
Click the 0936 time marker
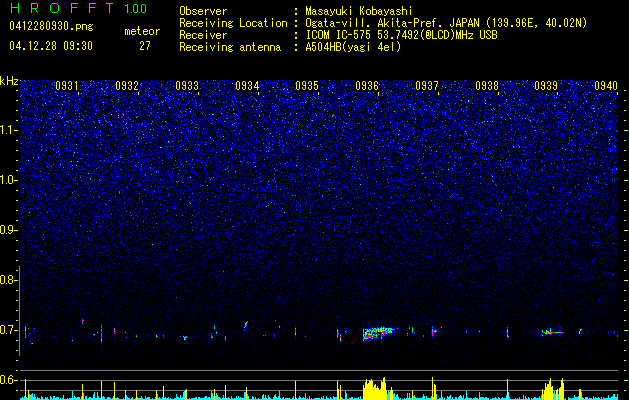point(367,85)
